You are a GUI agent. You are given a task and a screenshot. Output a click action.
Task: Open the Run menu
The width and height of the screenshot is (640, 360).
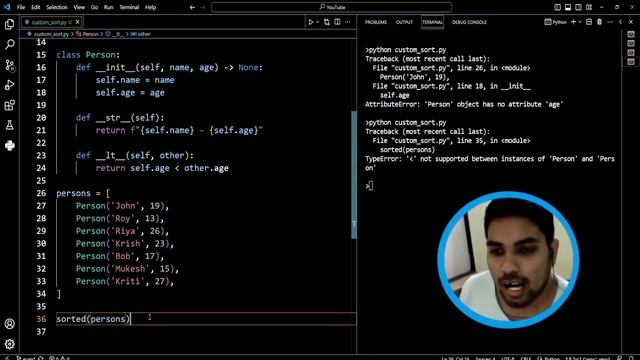pyautogui.click(x=108, y=7)
